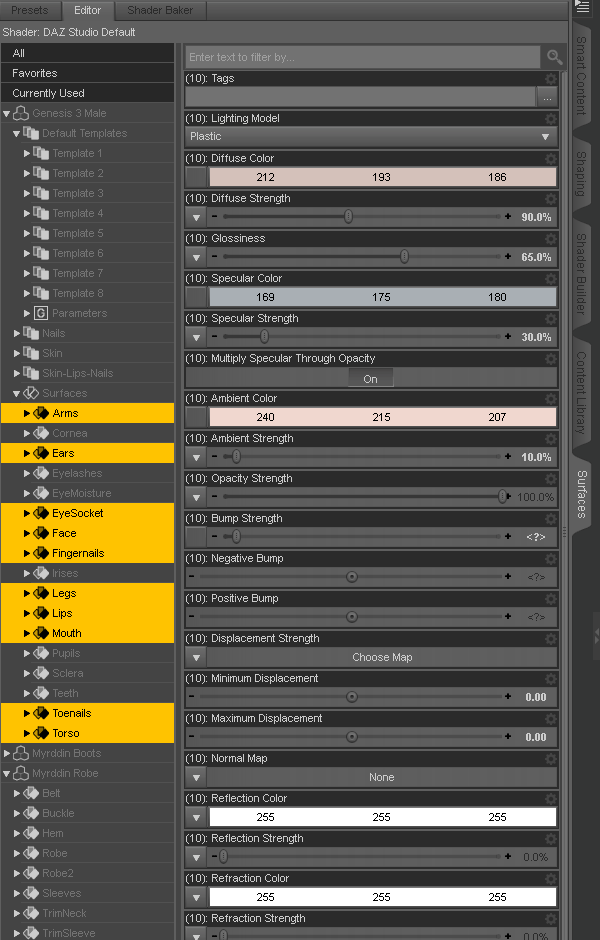
Task: Select the Cornea surface row
Action: point(88,433)
